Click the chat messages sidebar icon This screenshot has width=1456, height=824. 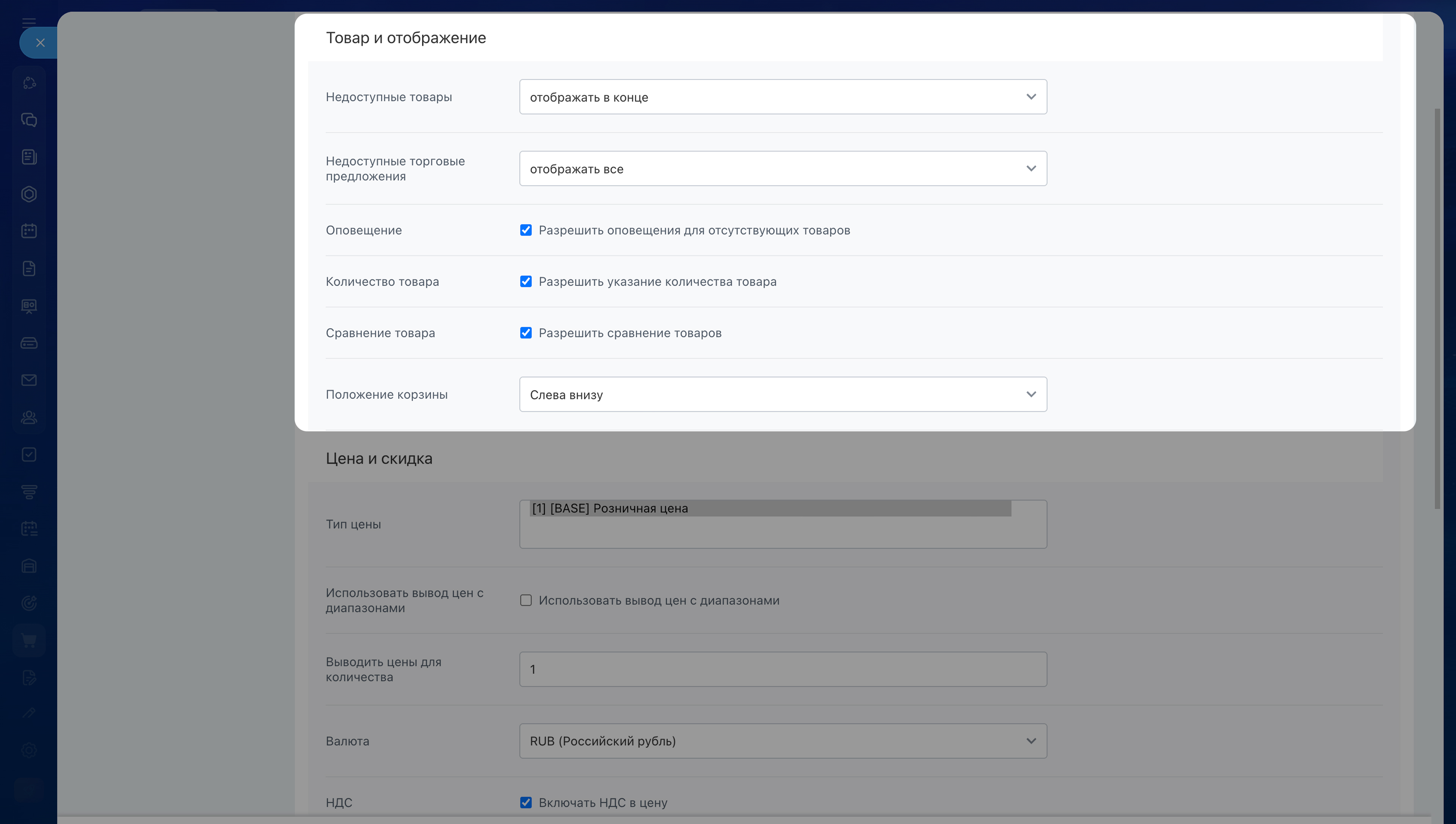coord(29,120)
